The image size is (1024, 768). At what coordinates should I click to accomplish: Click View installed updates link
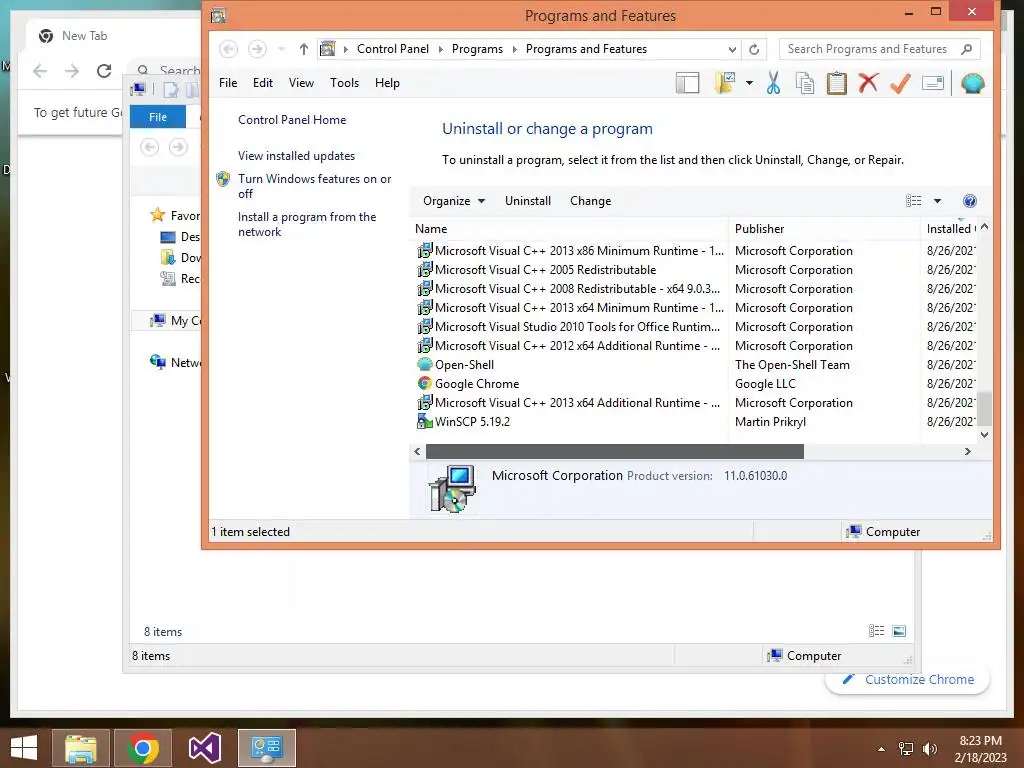click(x=296, y=155)
